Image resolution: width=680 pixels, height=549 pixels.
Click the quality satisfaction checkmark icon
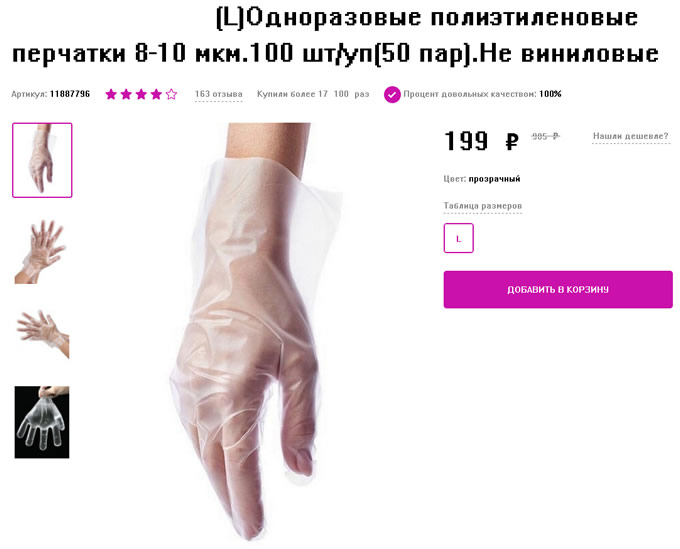(x=392, y=94)
